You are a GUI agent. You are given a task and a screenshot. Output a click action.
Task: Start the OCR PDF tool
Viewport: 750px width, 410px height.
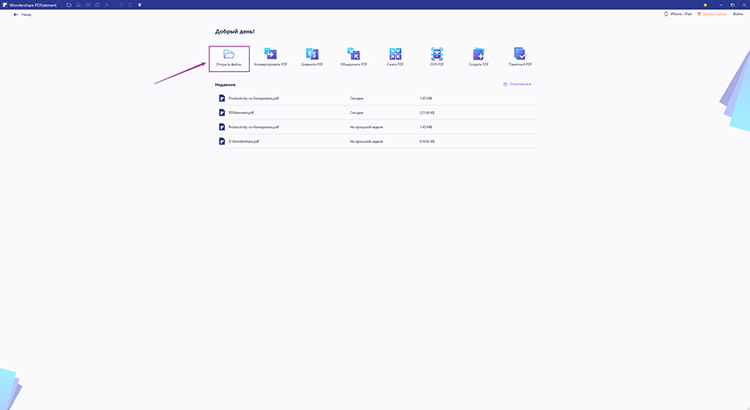[436, 57]
